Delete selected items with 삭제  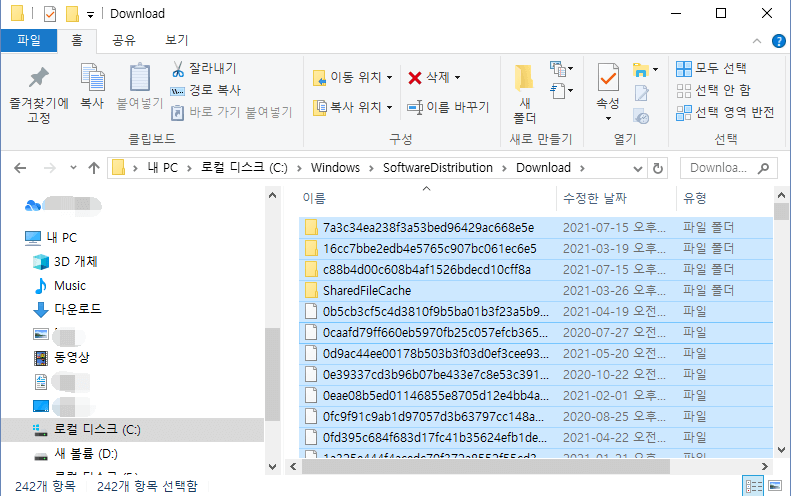(429, 77)
